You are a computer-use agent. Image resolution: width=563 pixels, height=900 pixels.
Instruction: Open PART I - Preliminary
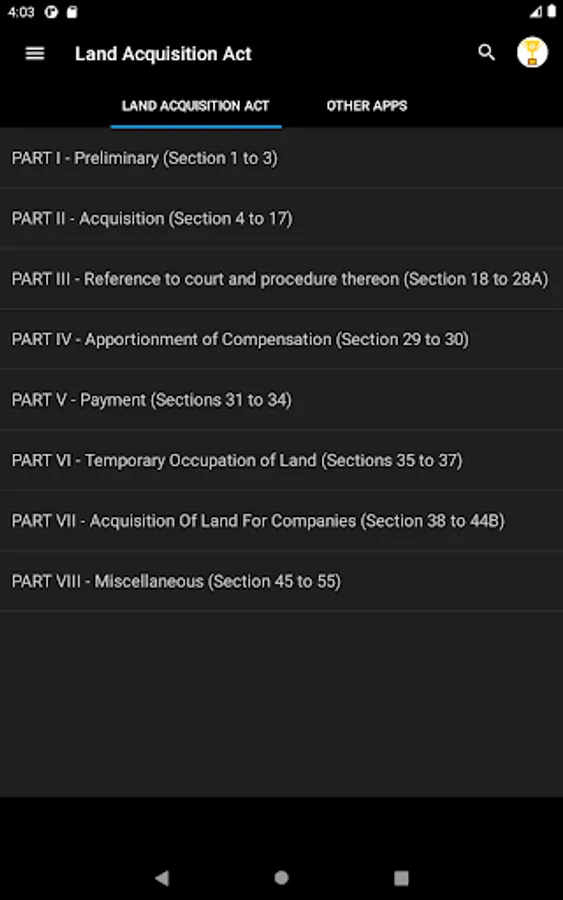coord(281,158)
